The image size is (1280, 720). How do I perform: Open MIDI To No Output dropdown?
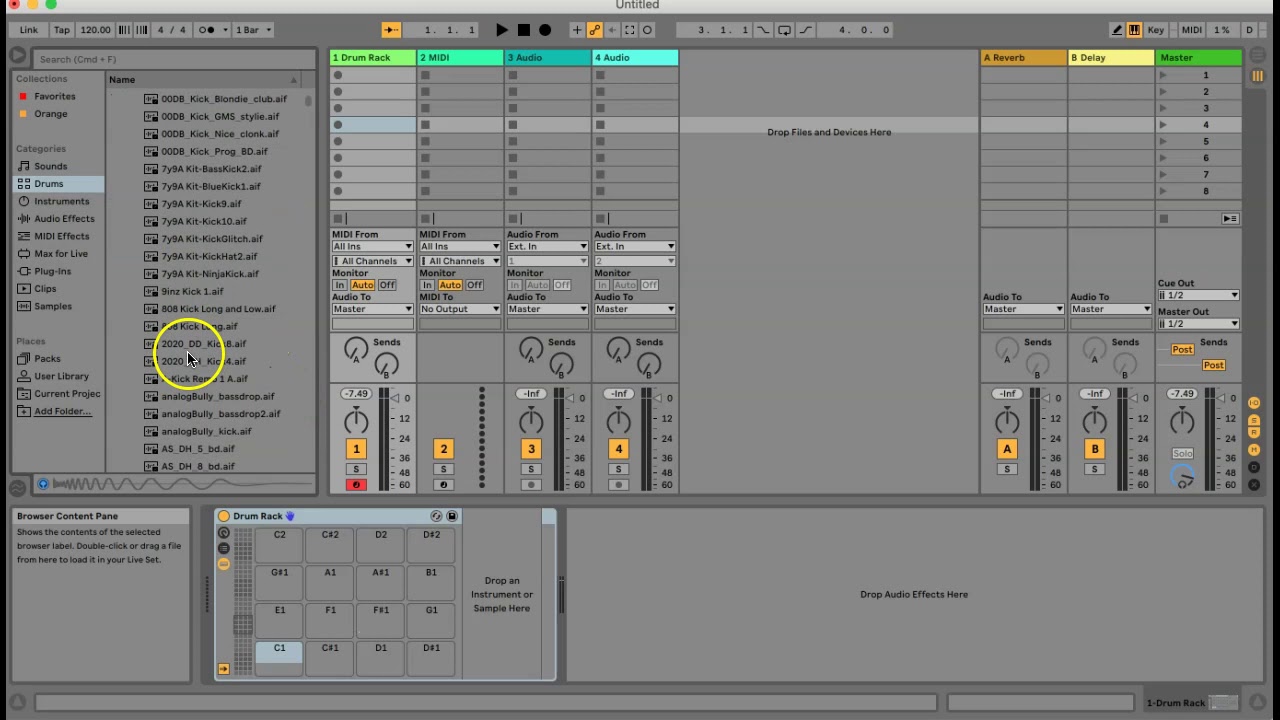pos(460,309)
